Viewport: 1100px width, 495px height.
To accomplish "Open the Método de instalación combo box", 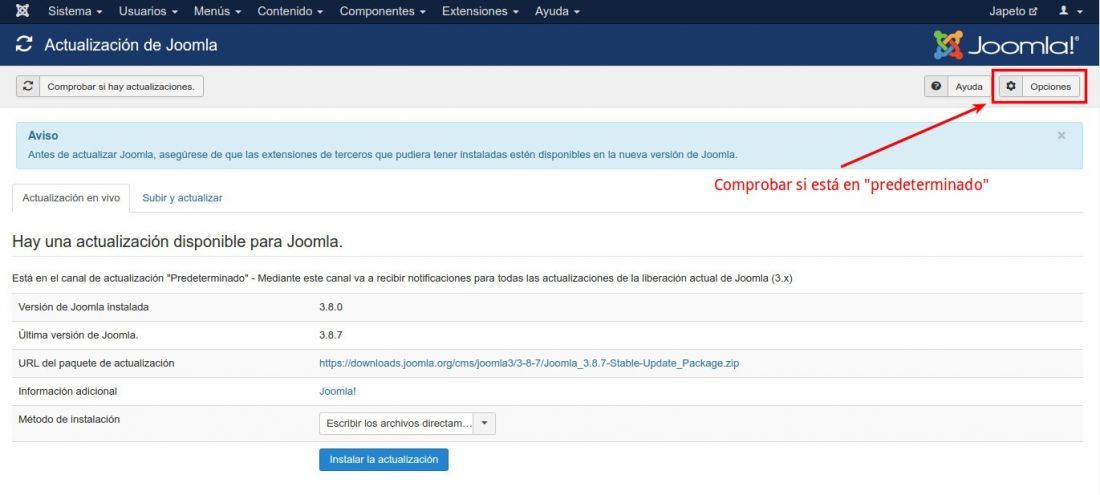I will point(407,423).
